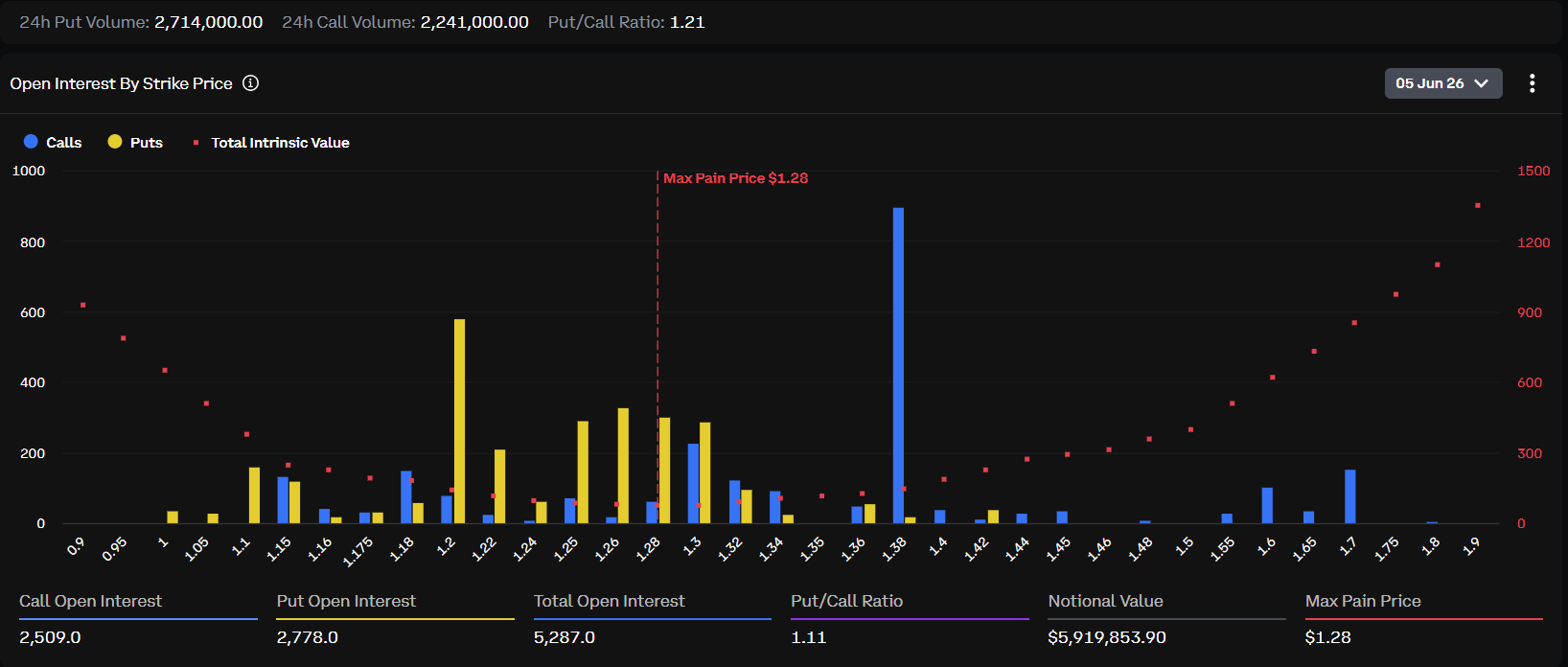
Task: Click the Call Open Interest stat label
Action: 90,601
